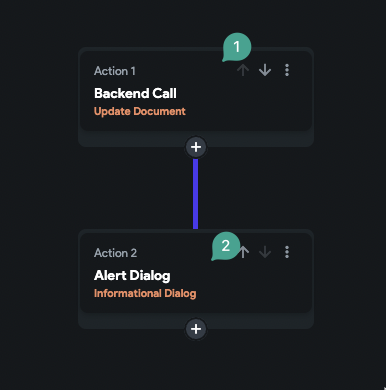Add action after Backend Call via plus
This screenshot has height=390, width=386.
click(196, 147)
